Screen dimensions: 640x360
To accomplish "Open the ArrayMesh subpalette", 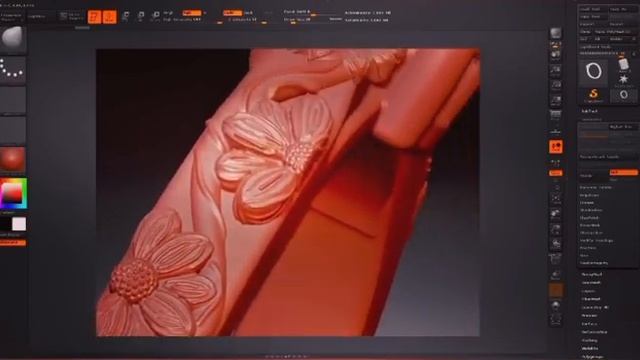I will [x=592, y=274].
